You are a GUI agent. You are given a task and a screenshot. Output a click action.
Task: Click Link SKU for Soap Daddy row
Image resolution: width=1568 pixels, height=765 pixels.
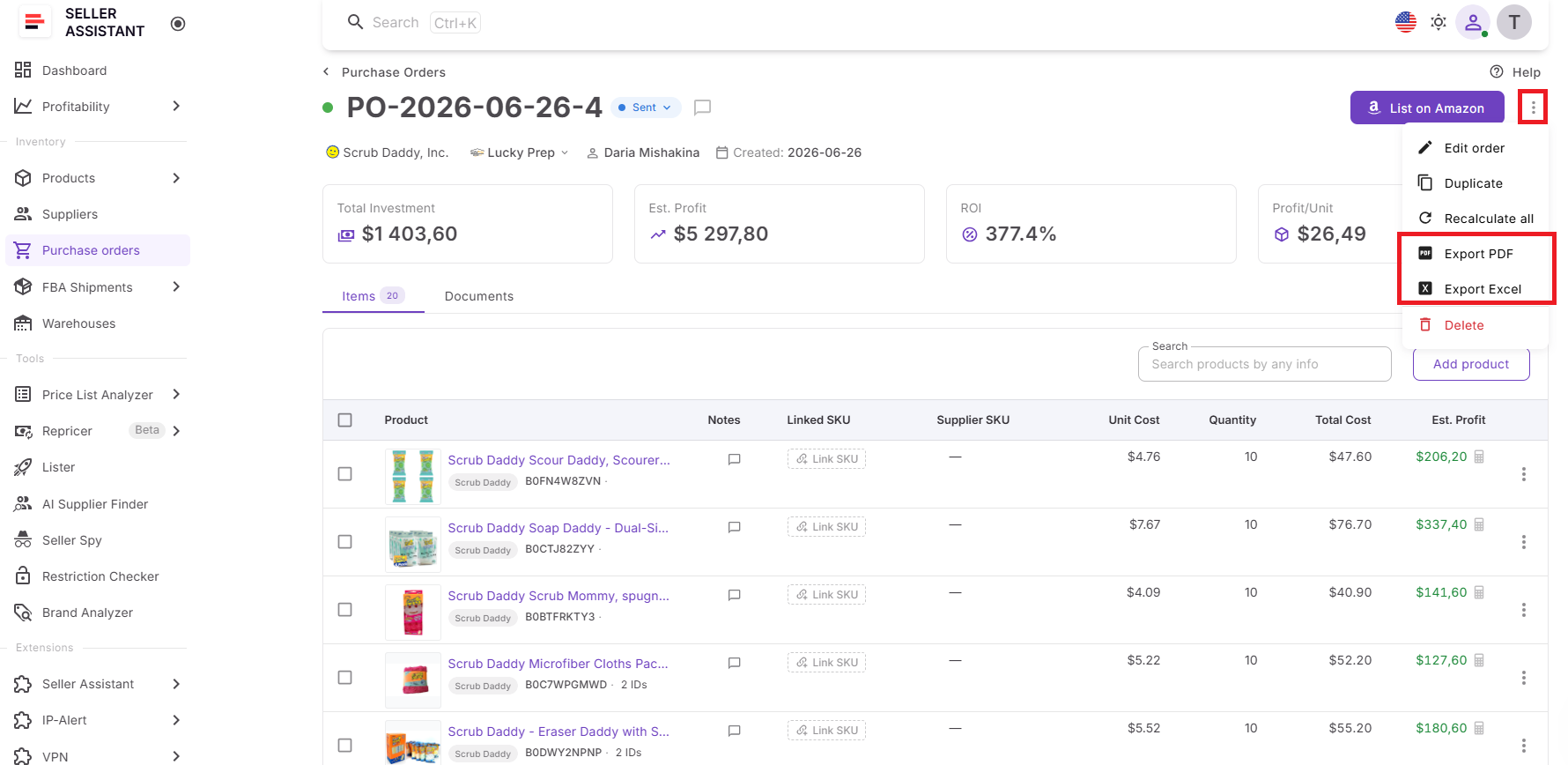[x=826, y=527]
